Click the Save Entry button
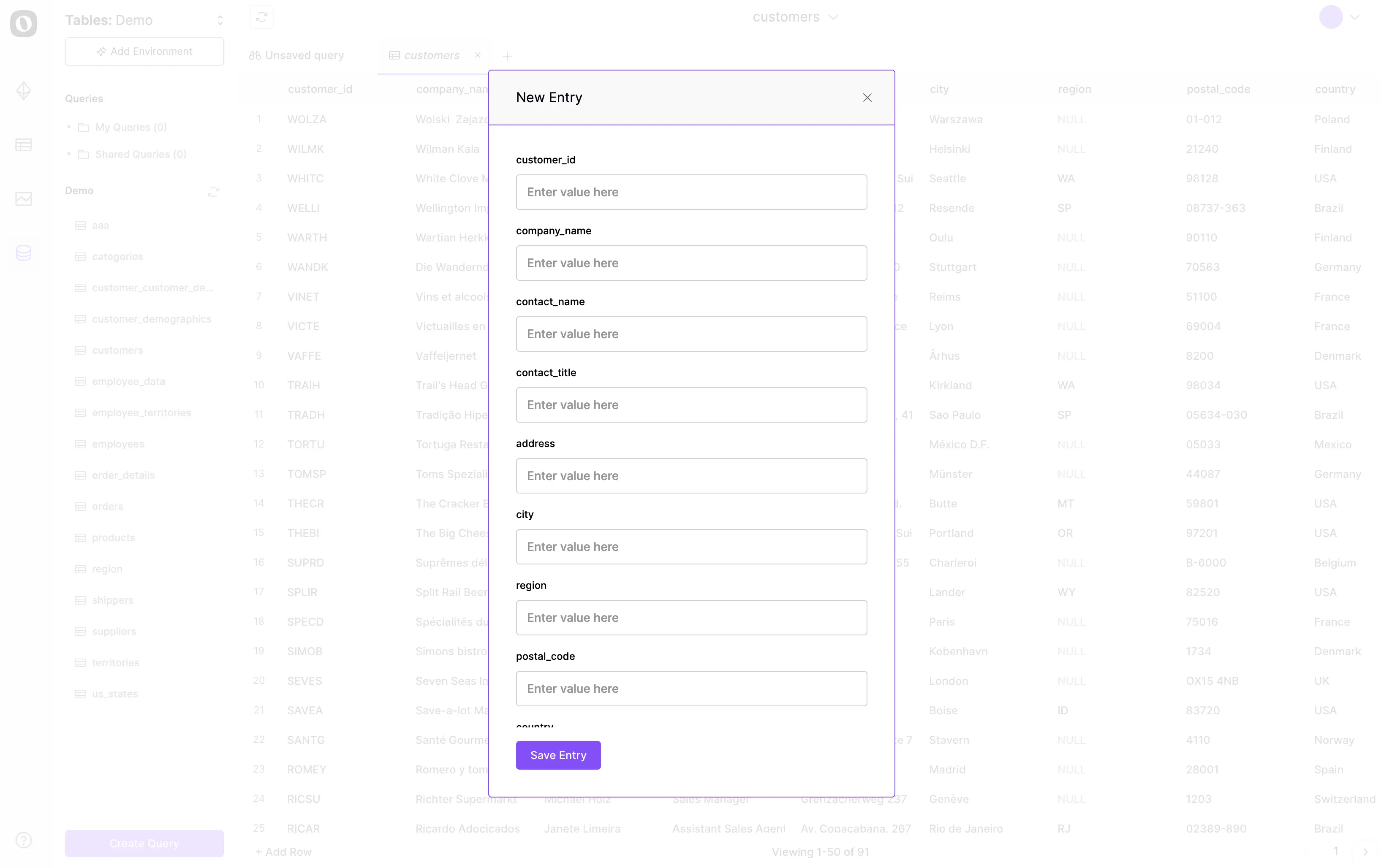This screenshot has height=868, width=1381. 557,755
